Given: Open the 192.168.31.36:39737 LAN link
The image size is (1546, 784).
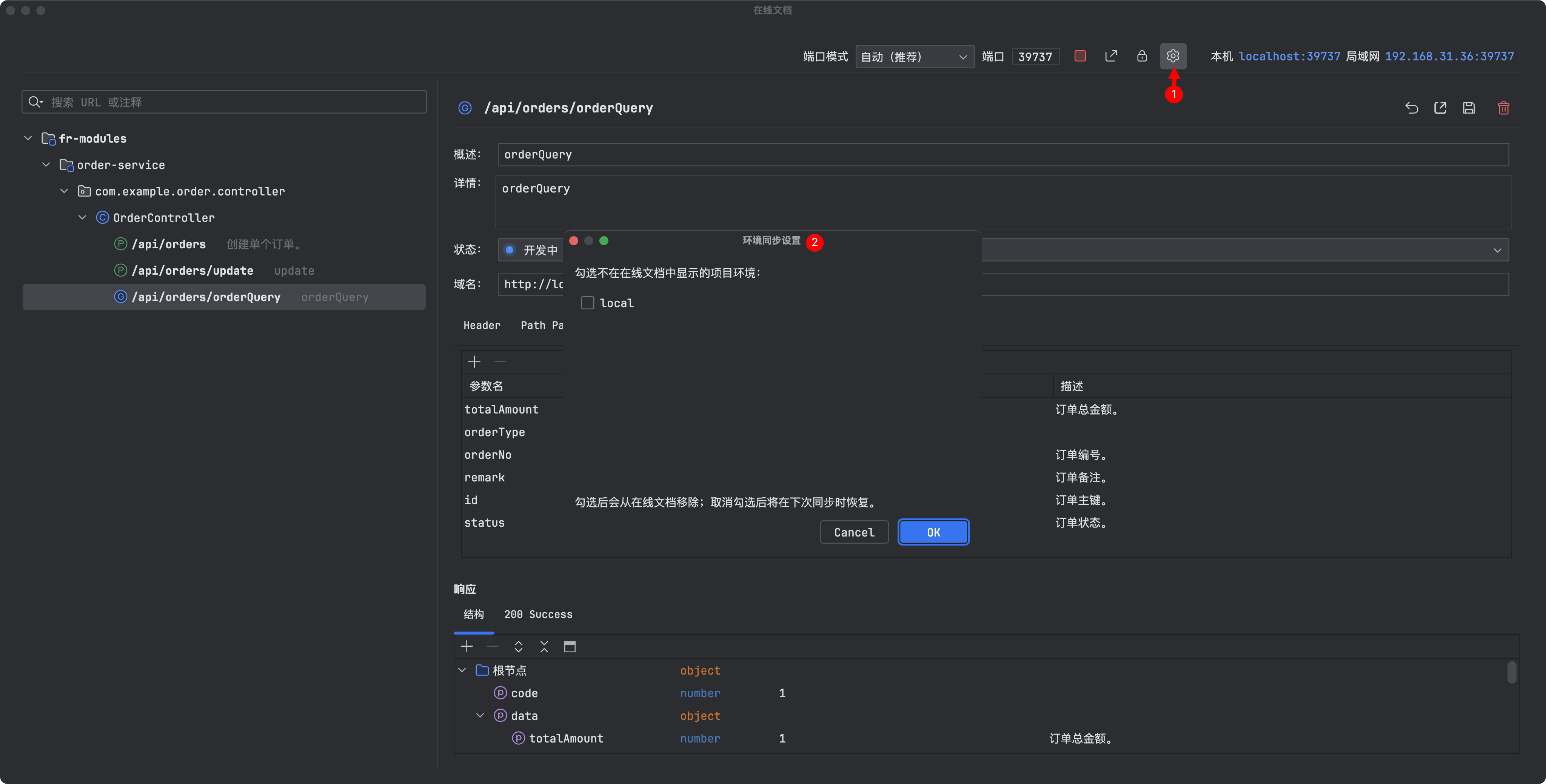Looking at the screenshot, I should tap(1449, 56).
